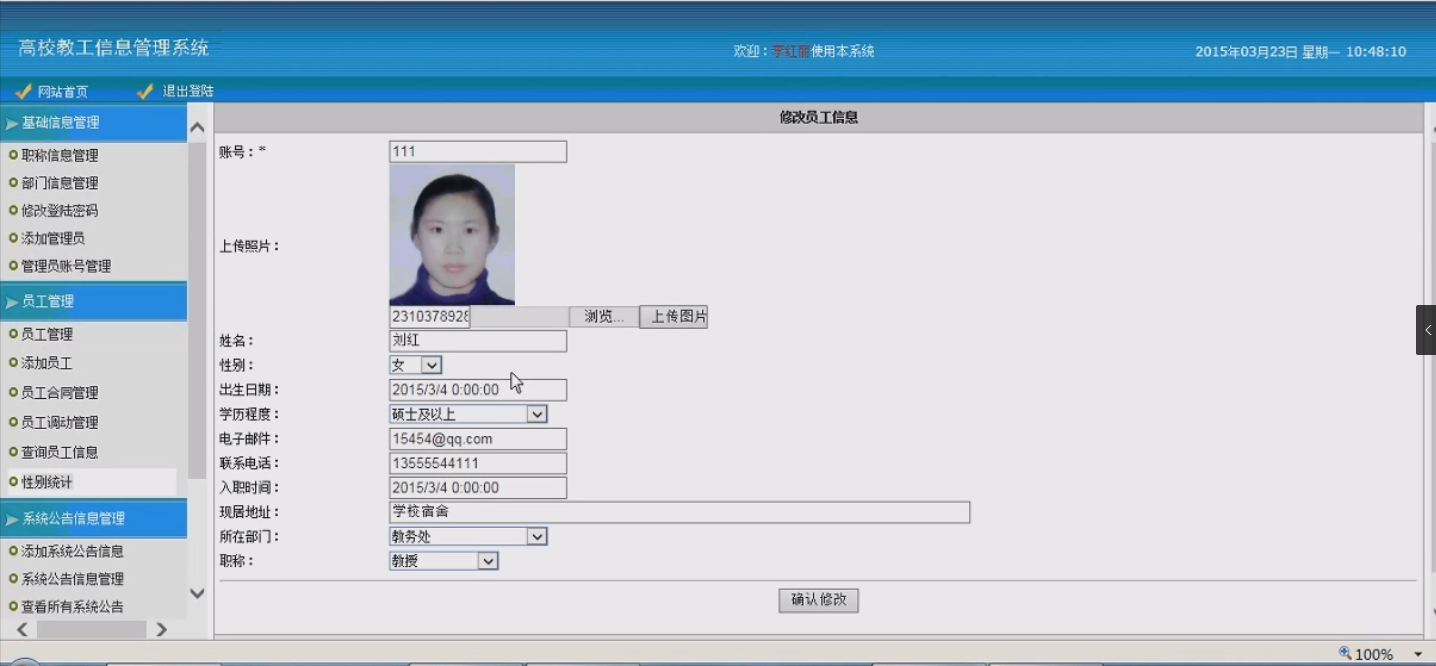
Task: Click the 出生日期 input field
Action: (478, 390)
